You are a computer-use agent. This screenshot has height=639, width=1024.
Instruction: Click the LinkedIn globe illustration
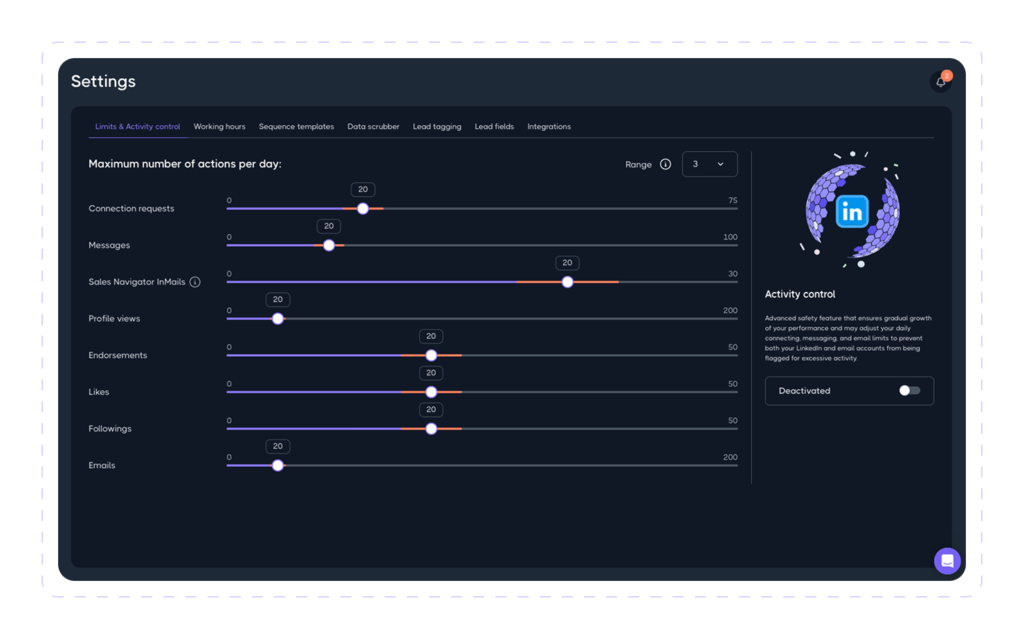coord(852,210)
